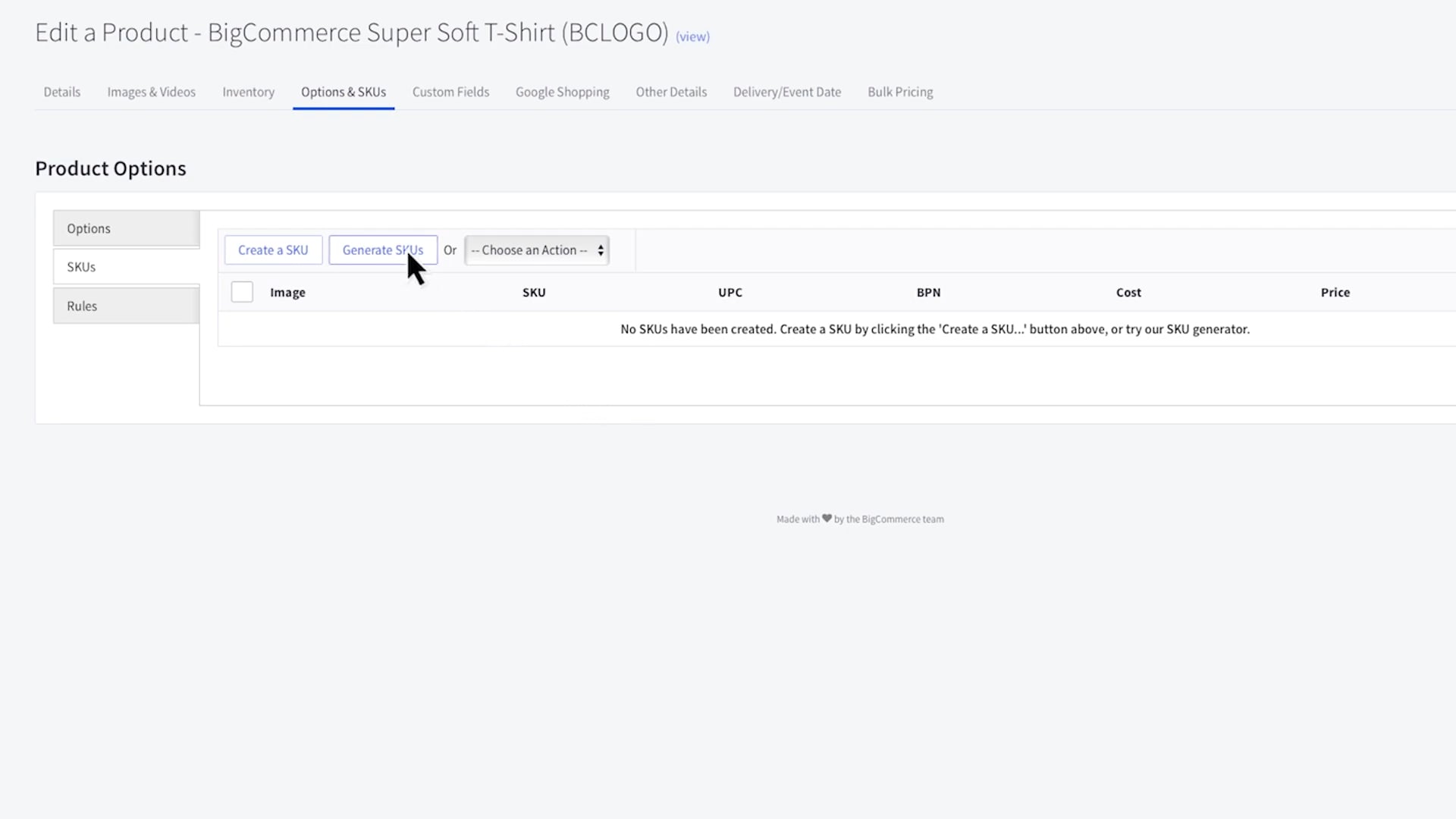Viewport: 1456px width, 819px height.
Task: Click the UPC column header
Action: [730, 292]
